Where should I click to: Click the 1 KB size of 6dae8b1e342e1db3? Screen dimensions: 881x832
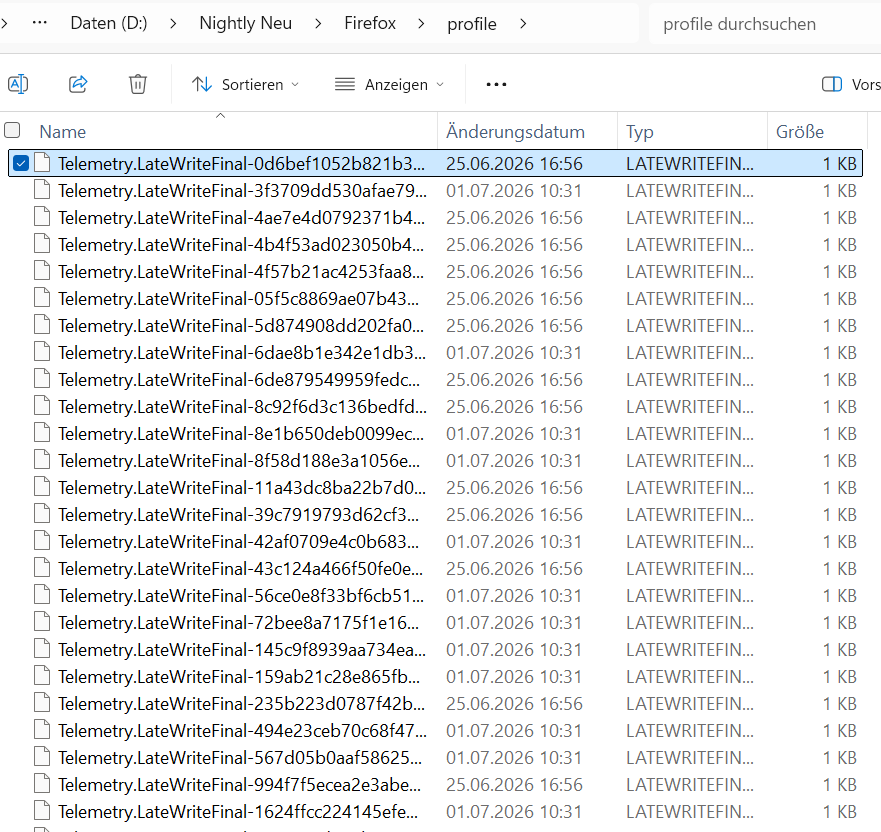(x=839, y=353)
